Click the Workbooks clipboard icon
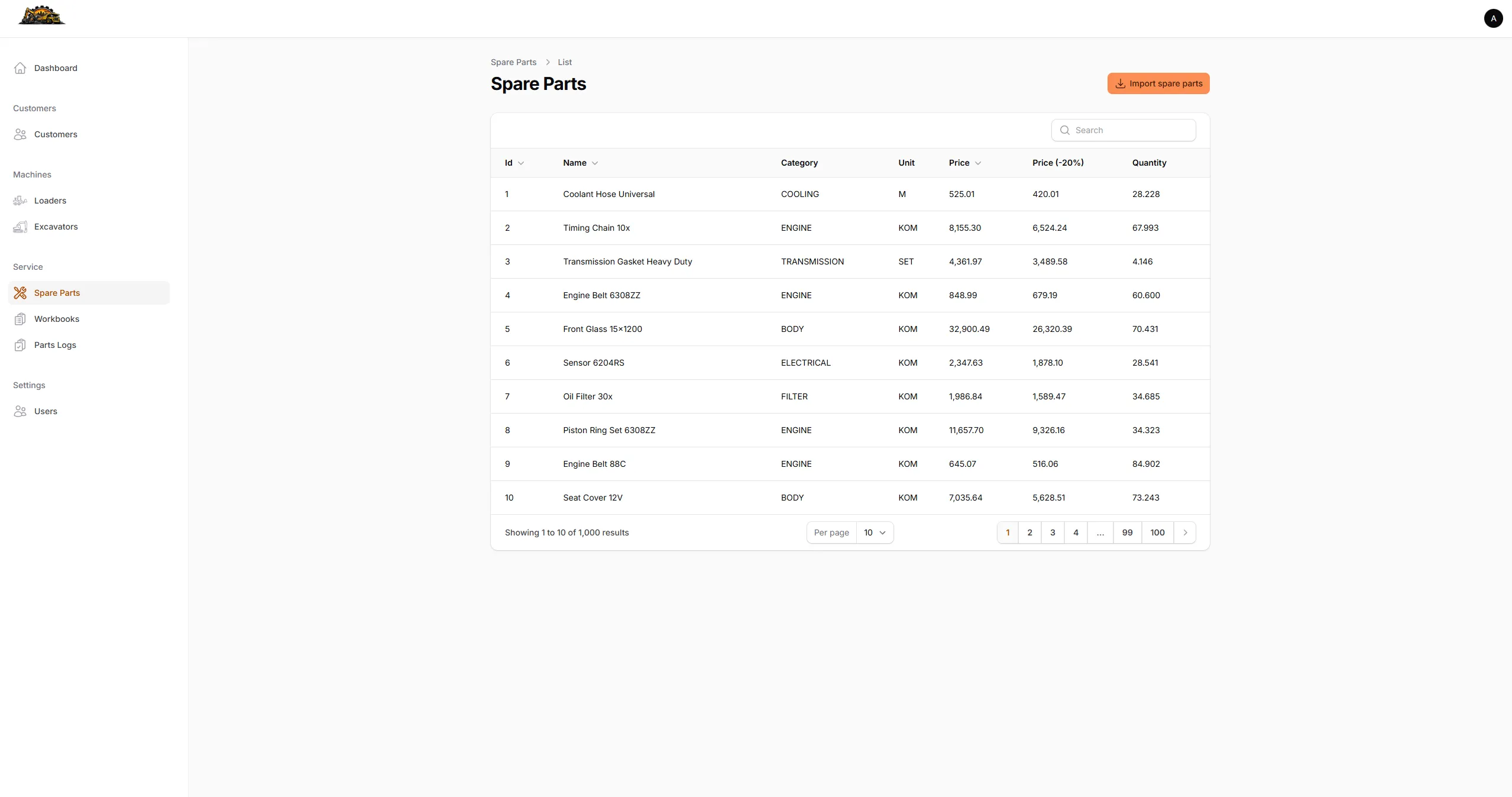This screenshot has width=1512, height=797. click(20, 319)
